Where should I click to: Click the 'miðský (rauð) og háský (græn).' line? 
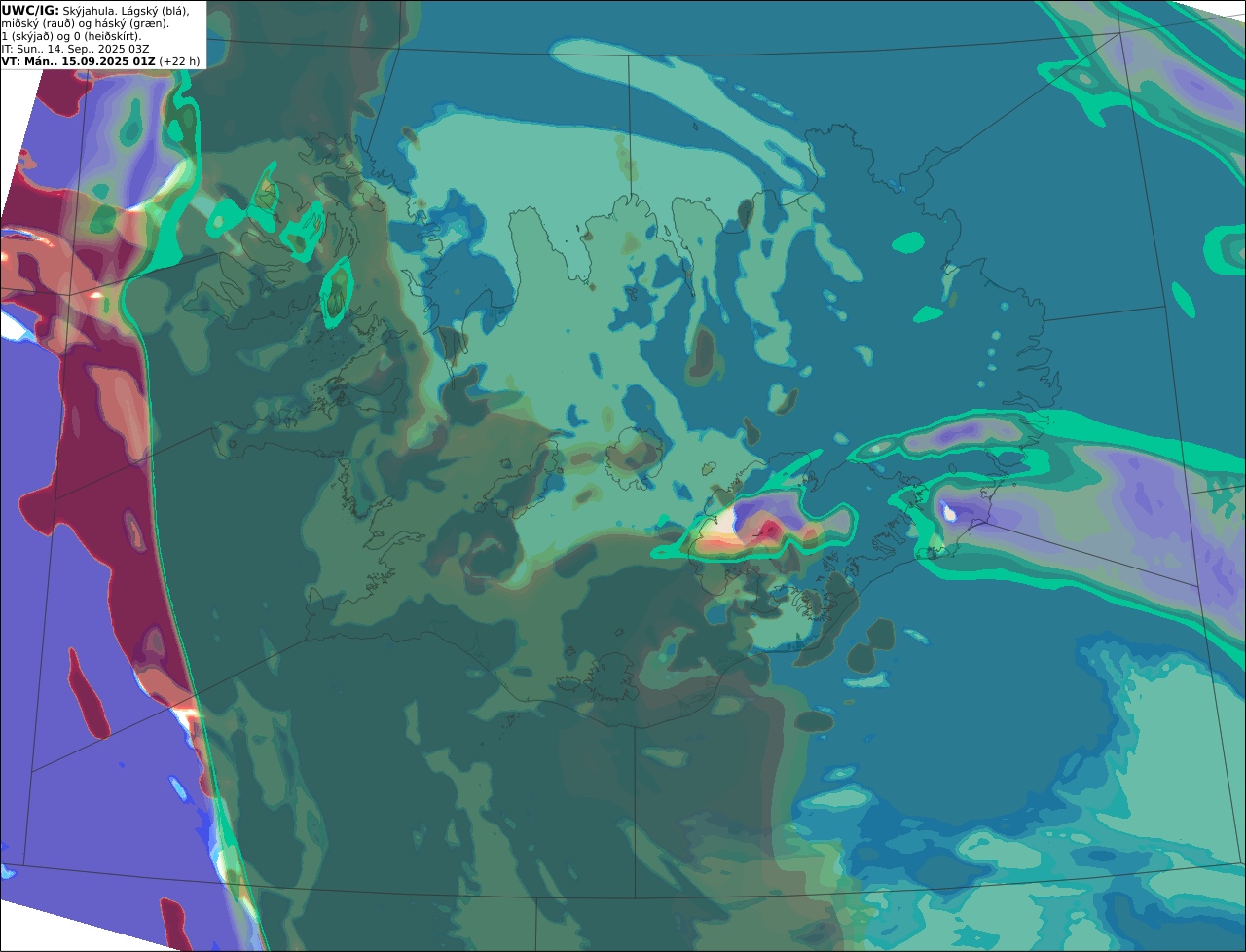[85, 23]
